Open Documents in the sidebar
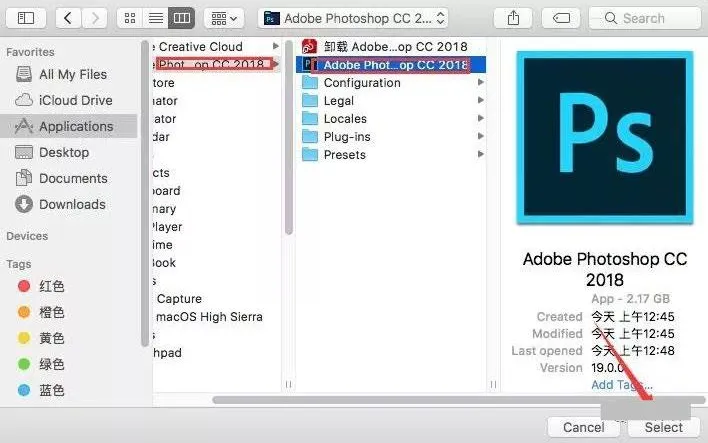Viewport: 708px width, 443px height. (x=69, y=178)
